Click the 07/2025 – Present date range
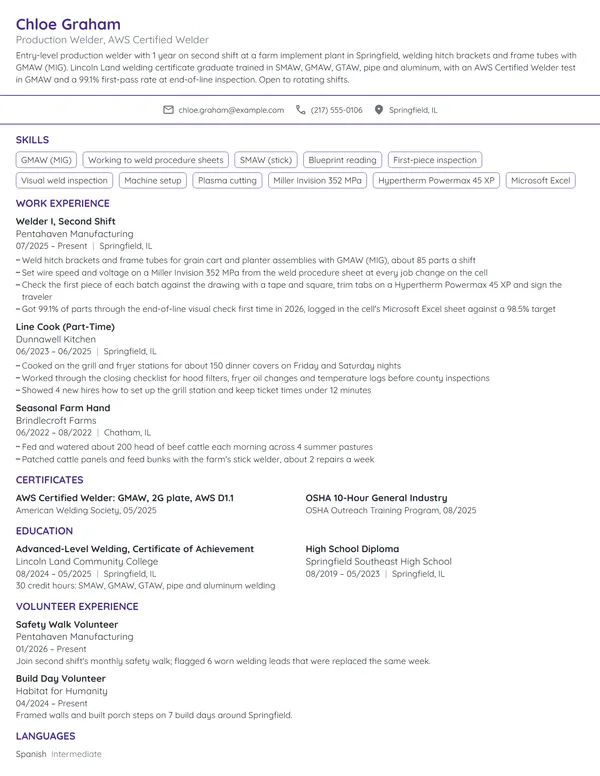The height and width of the screenshot is (776, 600). (x=51, y=246)
